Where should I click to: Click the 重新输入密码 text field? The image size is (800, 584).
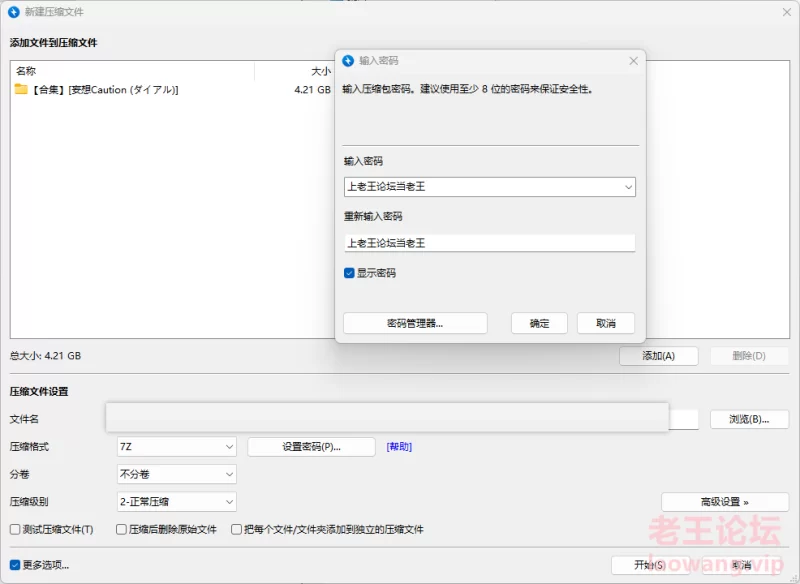click(489, 243)
